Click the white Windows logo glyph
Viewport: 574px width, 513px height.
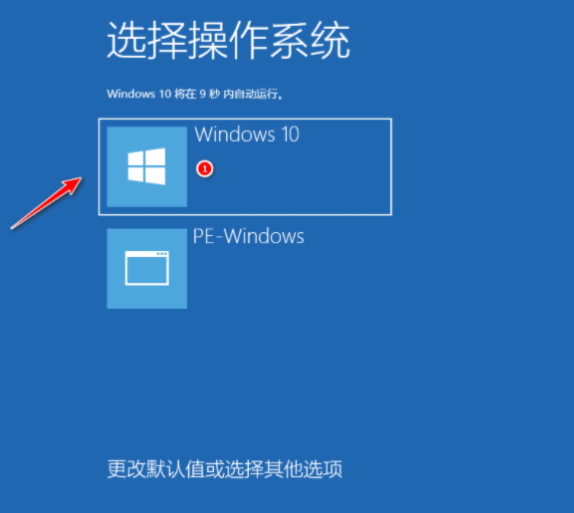coord(146,166)
